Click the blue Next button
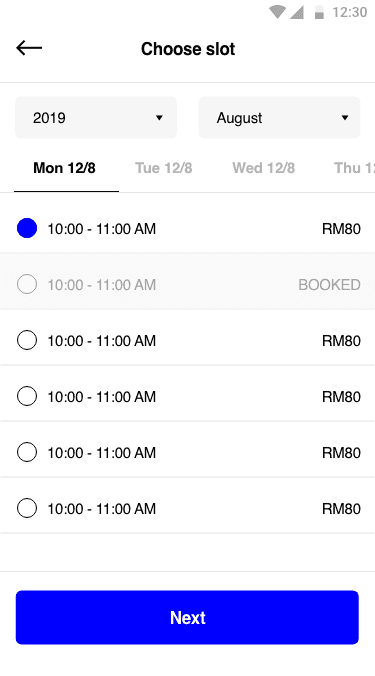Viewport: 375px width, 676px height. 187,617
